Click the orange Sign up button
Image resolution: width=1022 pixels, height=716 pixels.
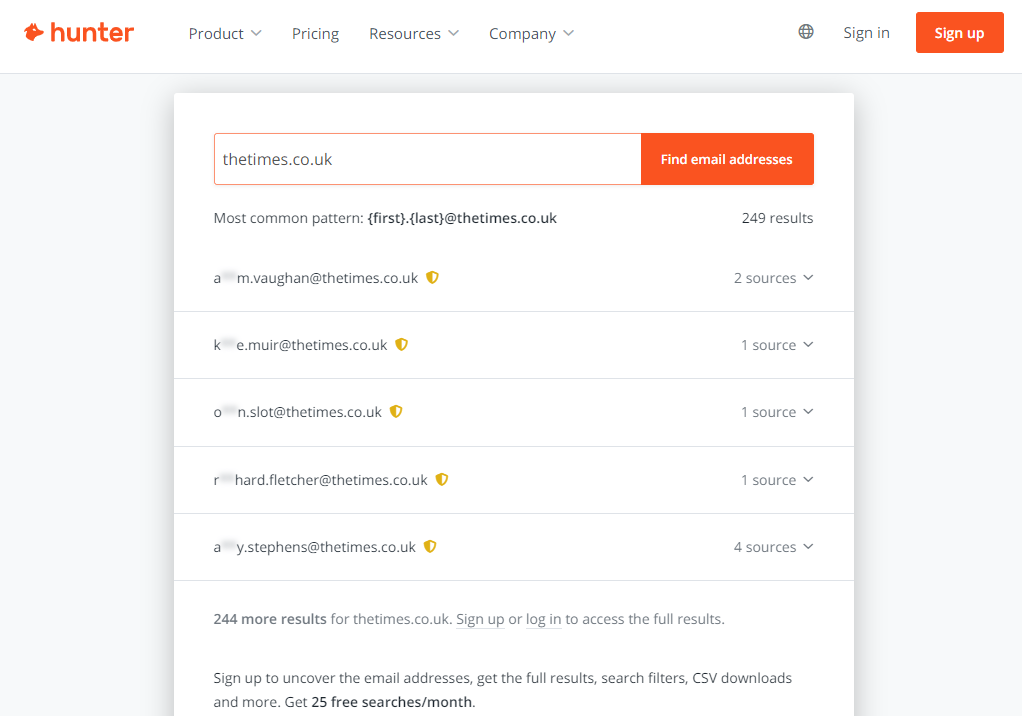point(959,33)
